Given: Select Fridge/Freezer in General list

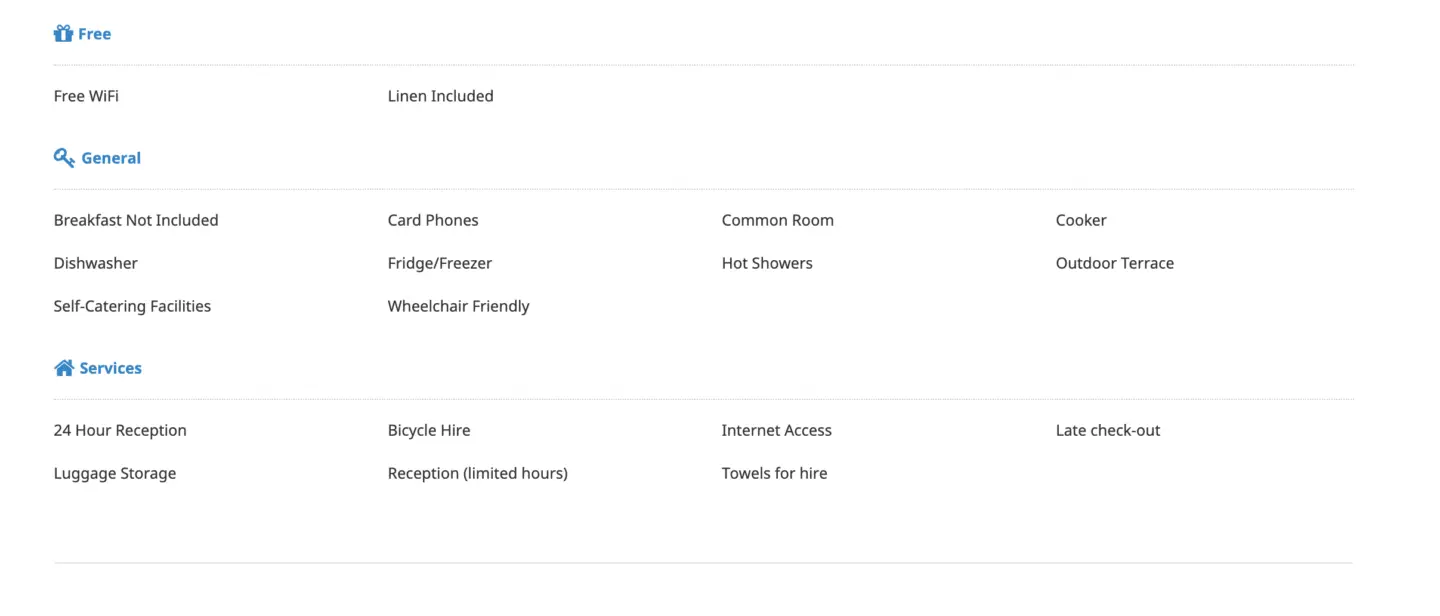Looking at the screenshot, I should (440, 263).
